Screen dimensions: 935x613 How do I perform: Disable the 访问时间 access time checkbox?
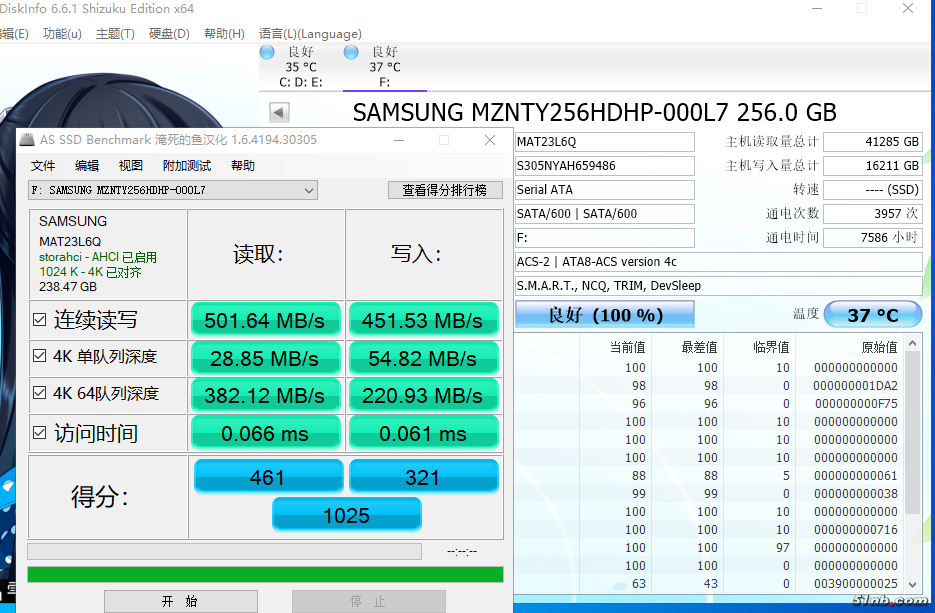[x=40, y=433]
